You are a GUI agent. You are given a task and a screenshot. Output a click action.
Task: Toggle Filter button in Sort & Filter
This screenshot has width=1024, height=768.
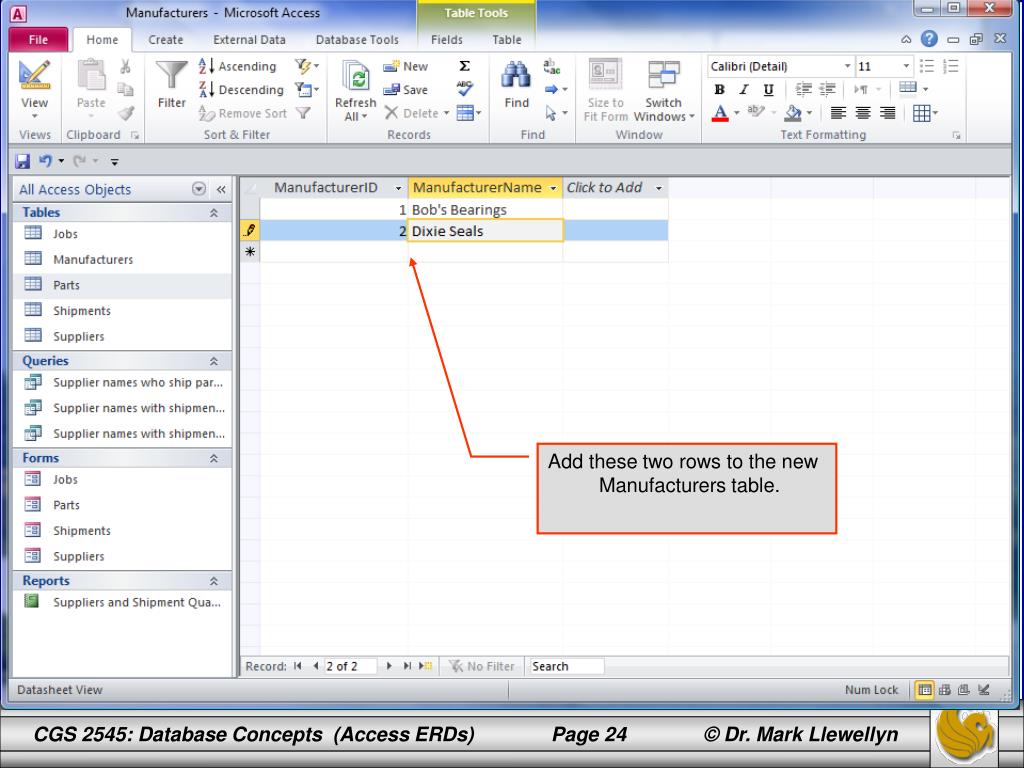coord(302,113)
